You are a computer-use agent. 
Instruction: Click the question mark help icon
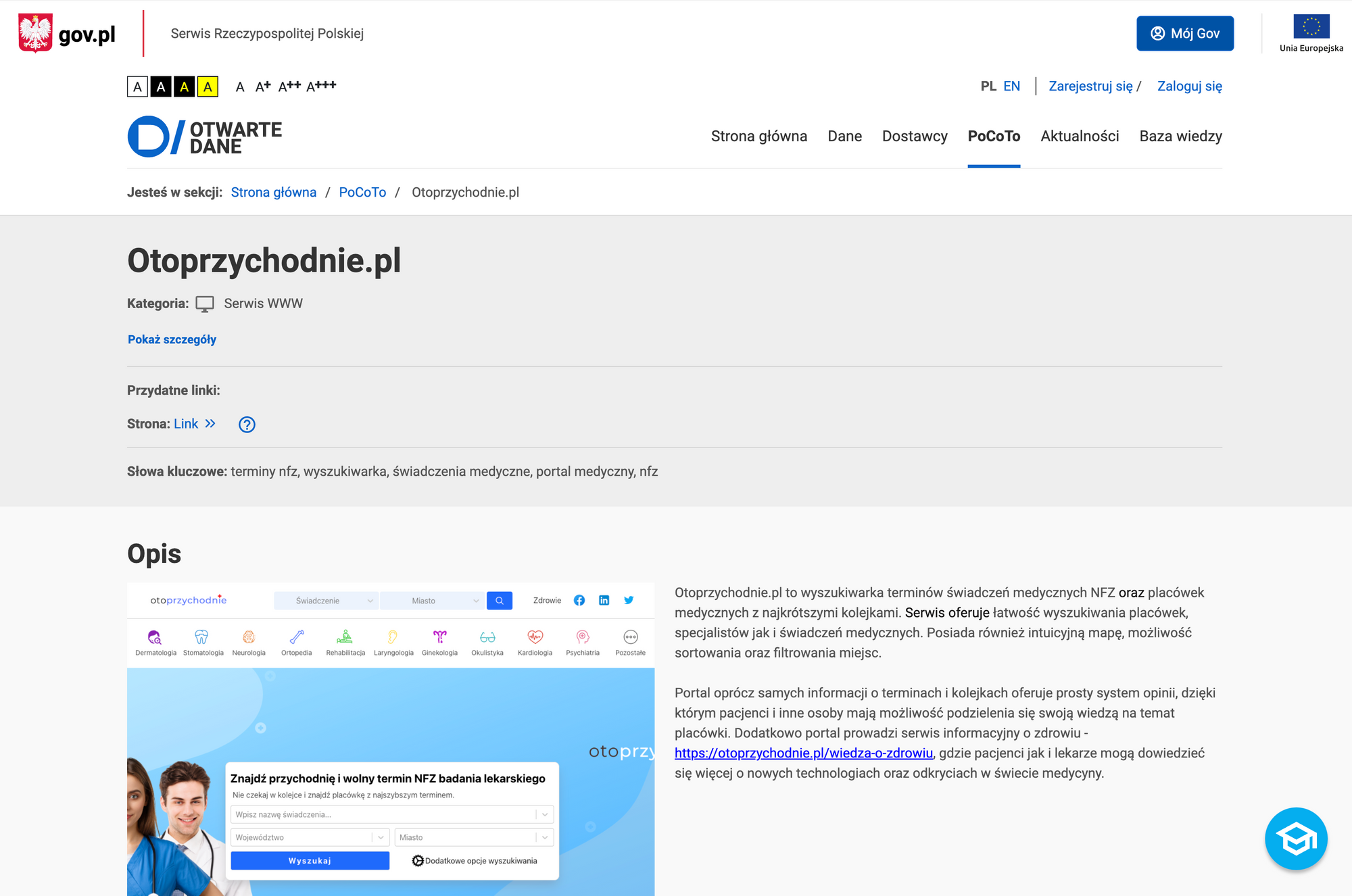(x=247, y=424)
